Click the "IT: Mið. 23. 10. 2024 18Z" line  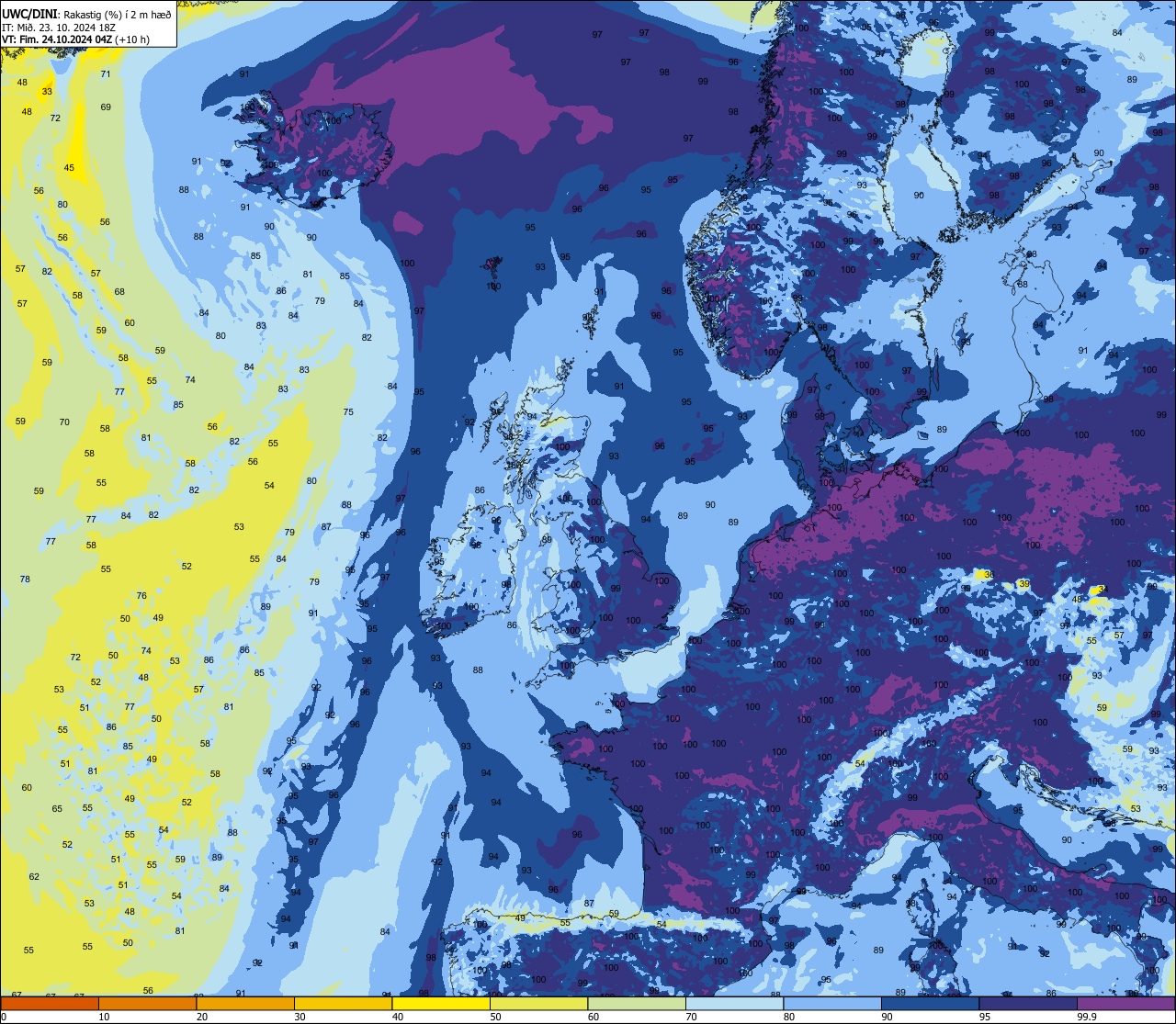click(57, 27)
